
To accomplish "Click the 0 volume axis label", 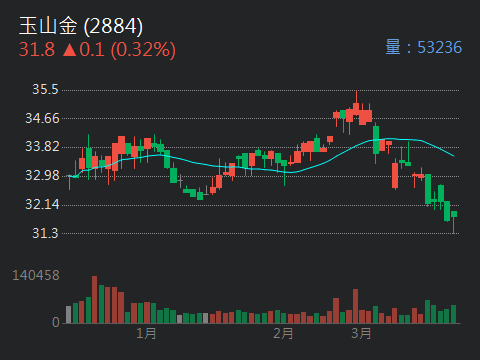I will point(56,322).
